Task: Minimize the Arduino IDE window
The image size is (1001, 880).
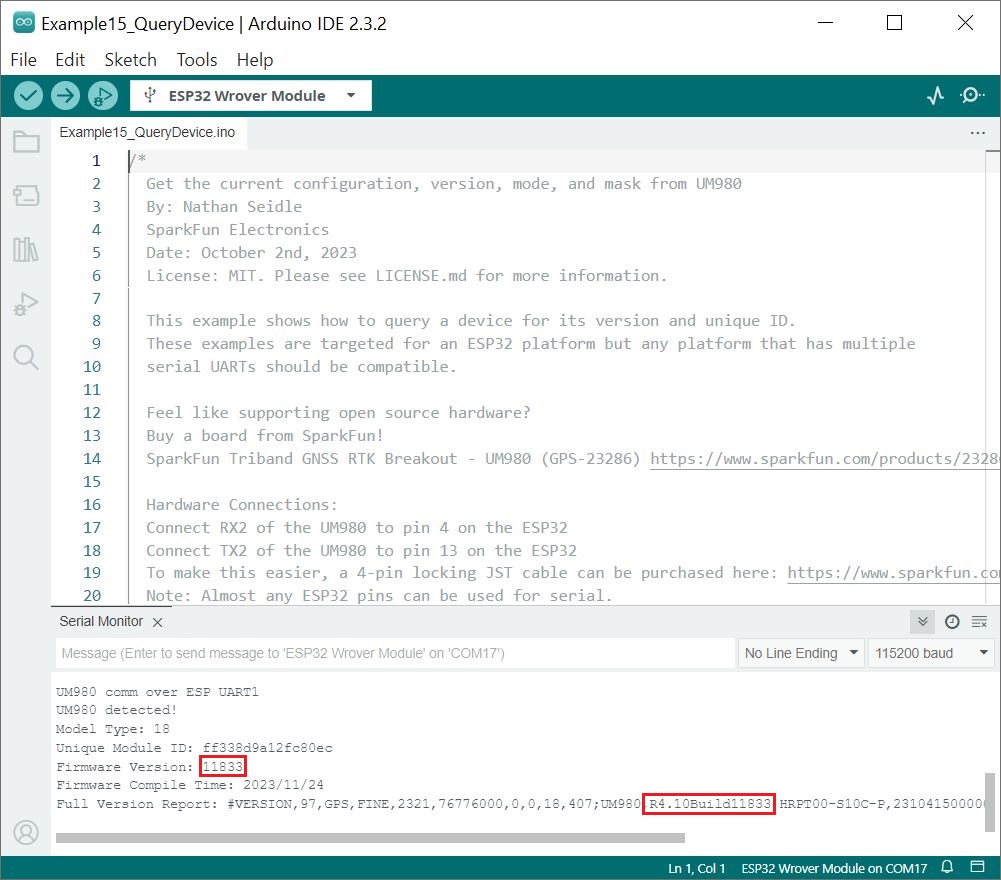Action: coord(825,23)
